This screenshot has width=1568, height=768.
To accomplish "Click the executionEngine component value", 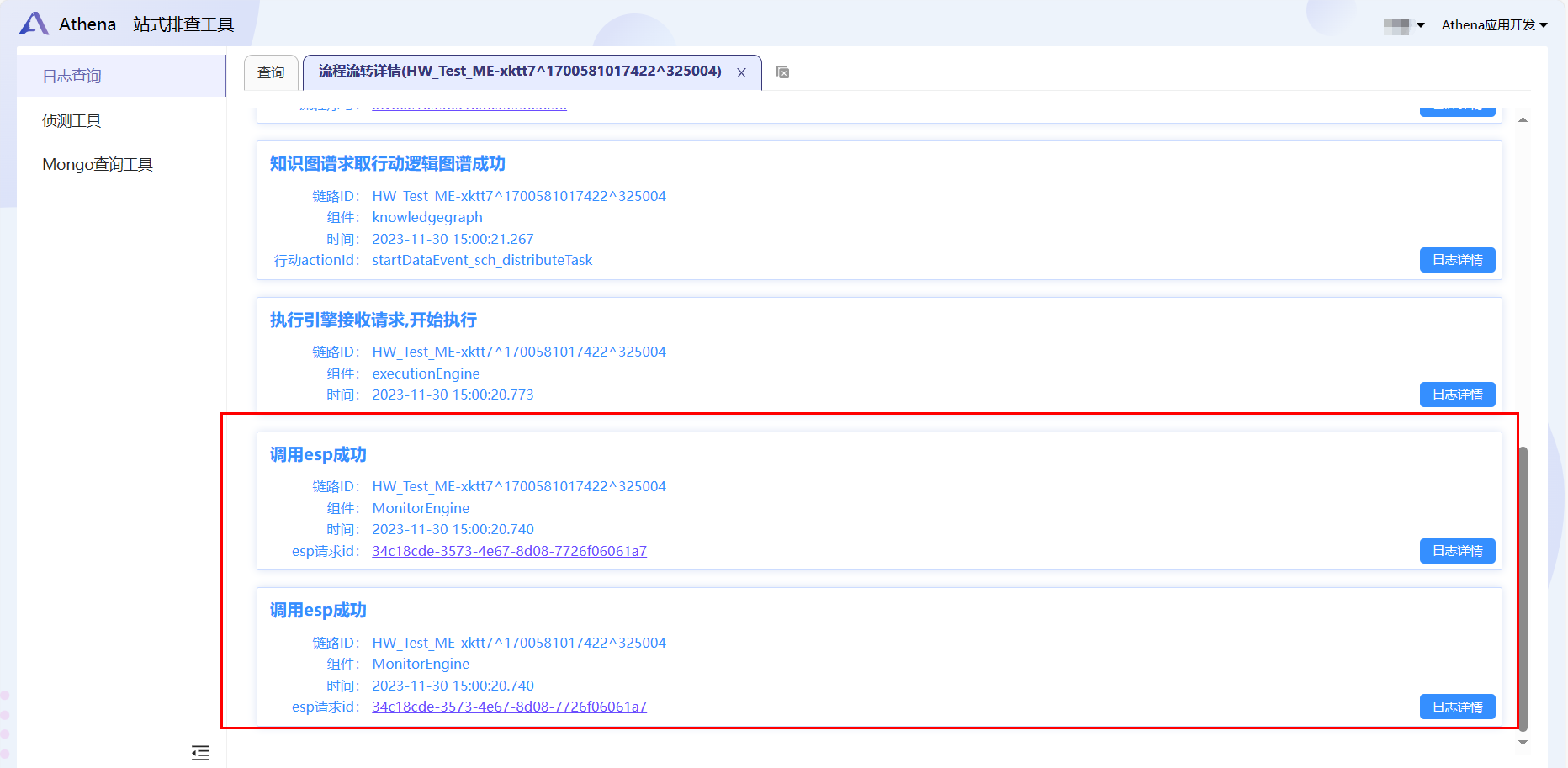I will (426, 373).
